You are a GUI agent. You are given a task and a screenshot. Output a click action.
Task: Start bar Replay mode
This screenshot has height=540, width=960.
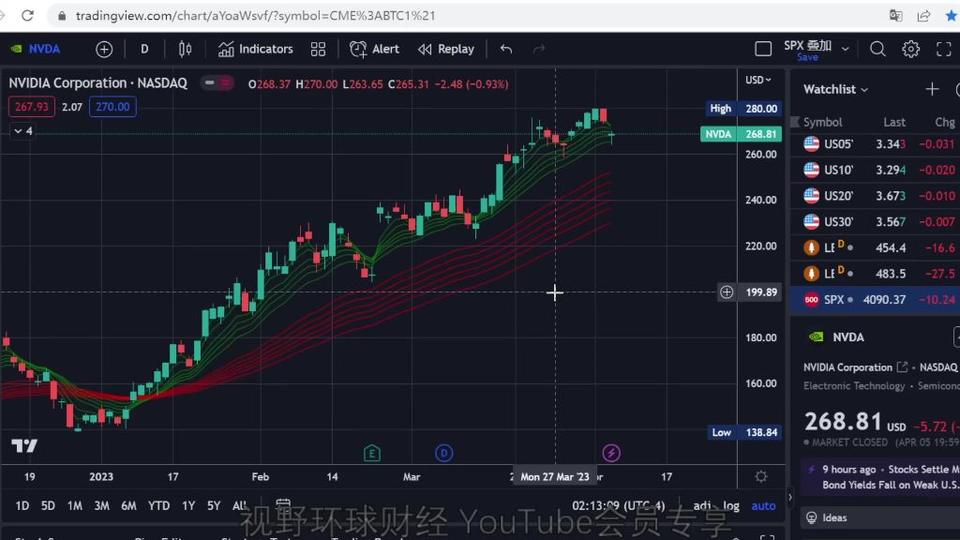coord(446,49)
